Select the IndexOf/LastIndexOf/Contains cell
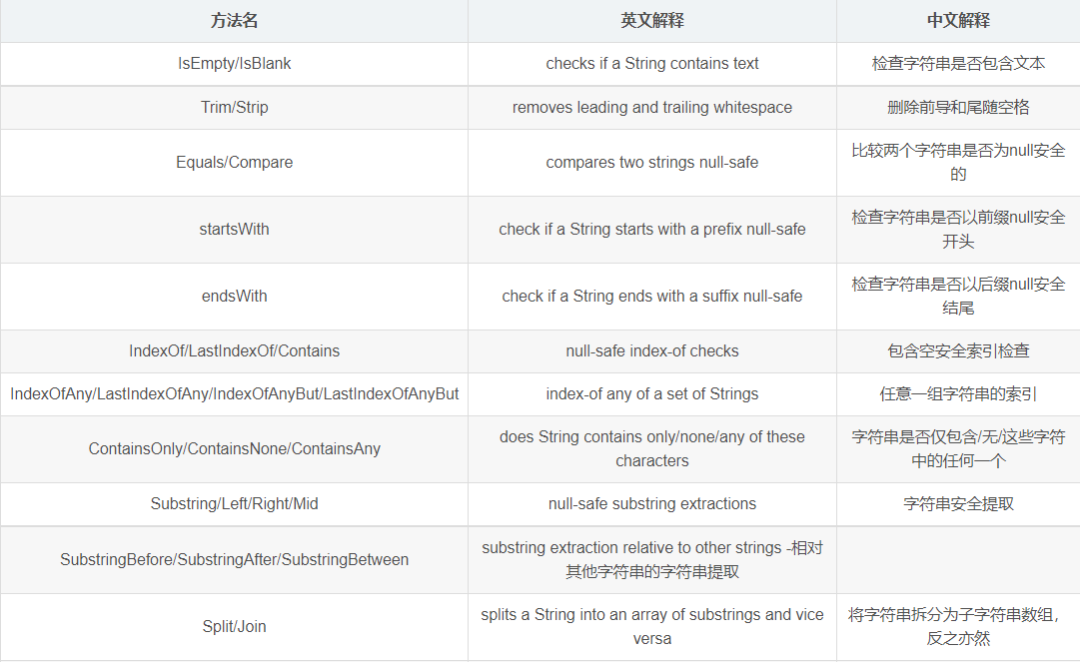The image size is (1080, 662). pos(234,351)
